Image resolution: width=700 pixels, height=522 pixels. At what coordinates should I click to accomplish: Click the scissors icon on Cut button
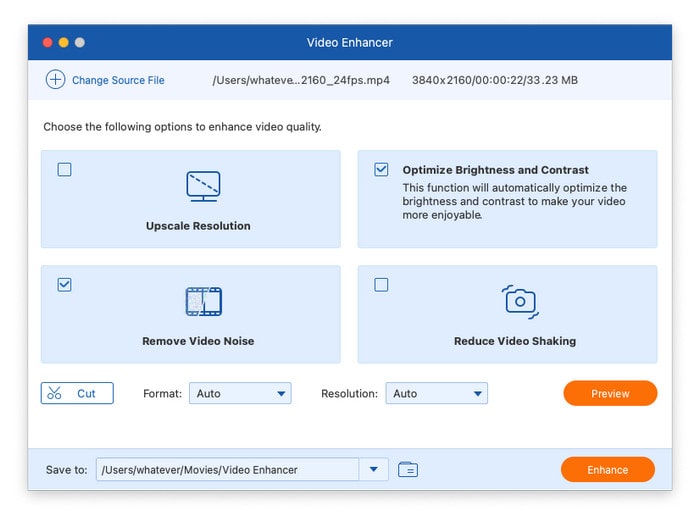[x=55, y=394]
